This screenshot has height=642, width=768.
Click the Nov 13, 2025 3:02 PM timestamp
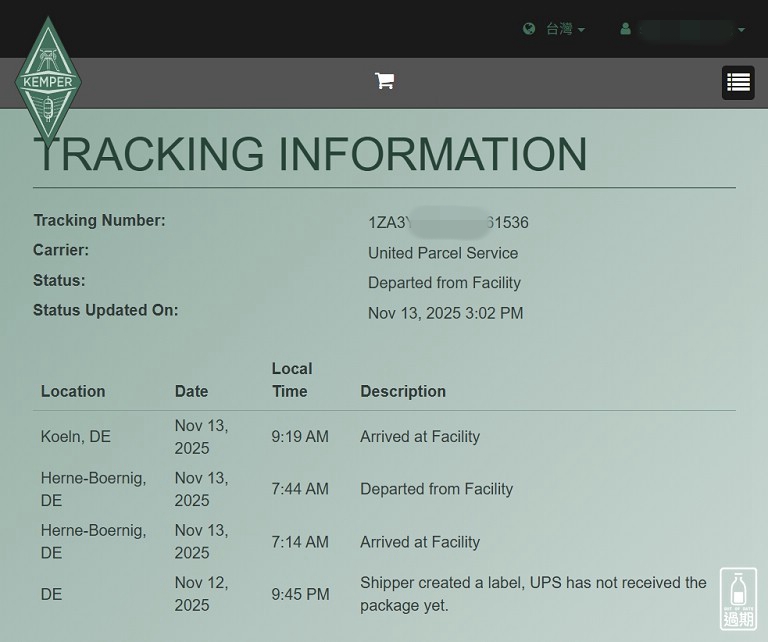tap(445, 313)
